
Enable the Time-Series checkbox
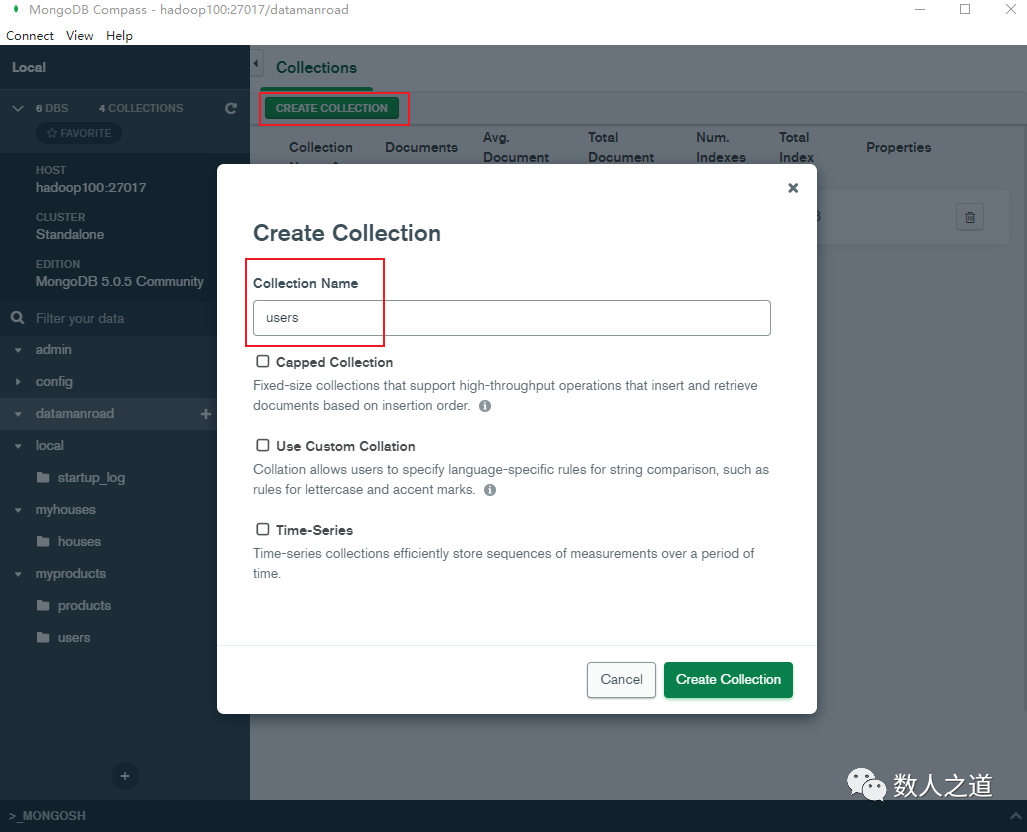[263, 529]
